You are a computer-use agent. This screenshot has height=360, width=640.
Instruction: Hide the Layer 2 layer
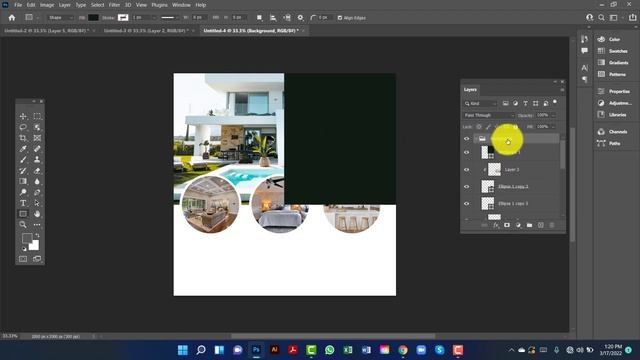tap(467, 170)
